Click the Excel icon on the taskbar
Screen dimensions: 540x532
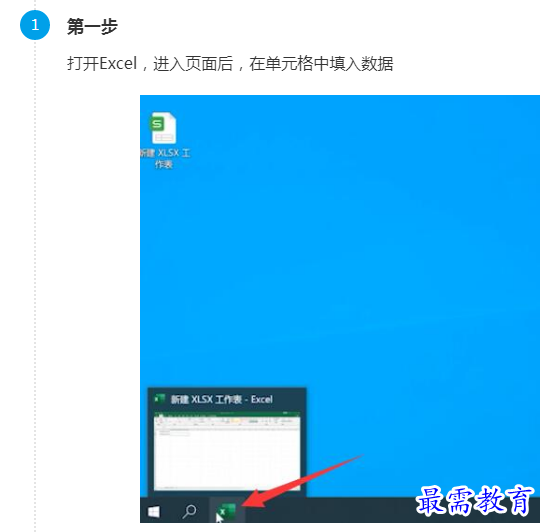coord(227,511)
